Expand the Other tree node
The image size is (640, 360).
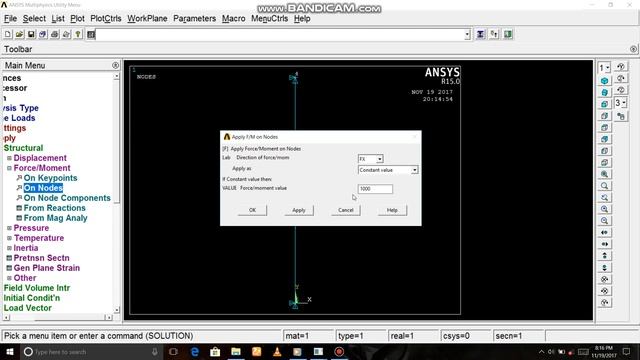coord(9,278)
